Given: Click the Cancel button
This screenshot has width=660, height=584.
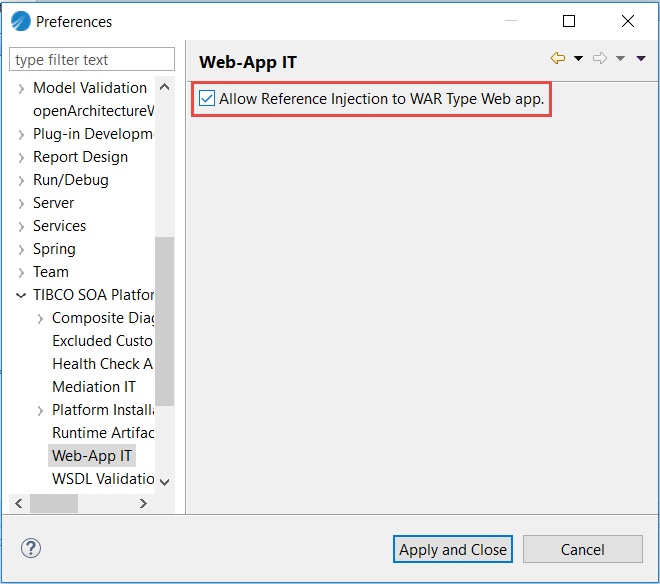Looking at the screenshot, I should 582,549.
